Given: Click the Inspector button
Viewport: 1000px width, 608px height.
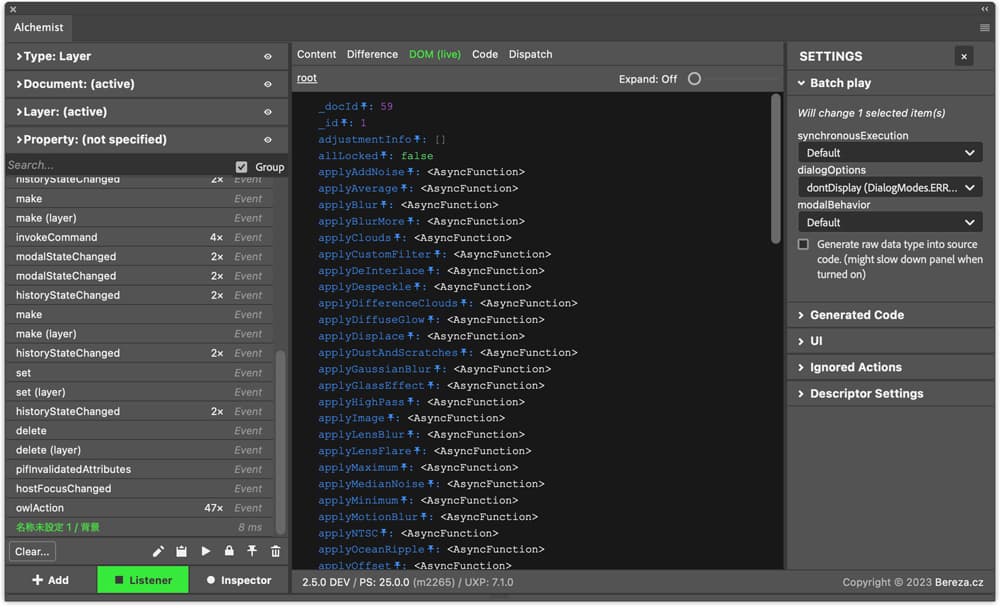Looking at the screenshot, I should coord(238,580).
